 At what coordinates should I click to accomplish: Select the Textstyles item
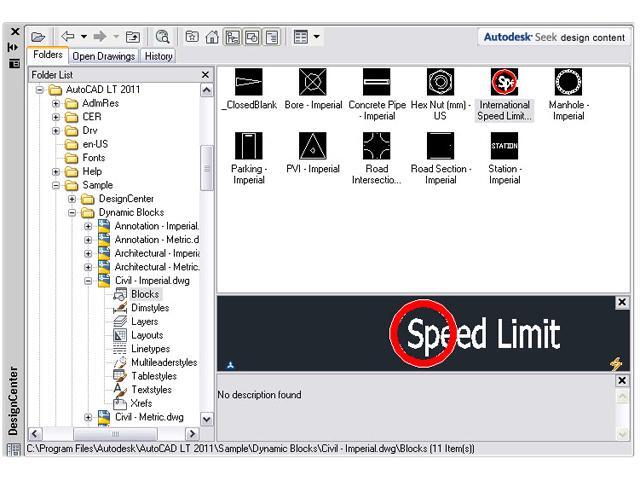point(151,390)
